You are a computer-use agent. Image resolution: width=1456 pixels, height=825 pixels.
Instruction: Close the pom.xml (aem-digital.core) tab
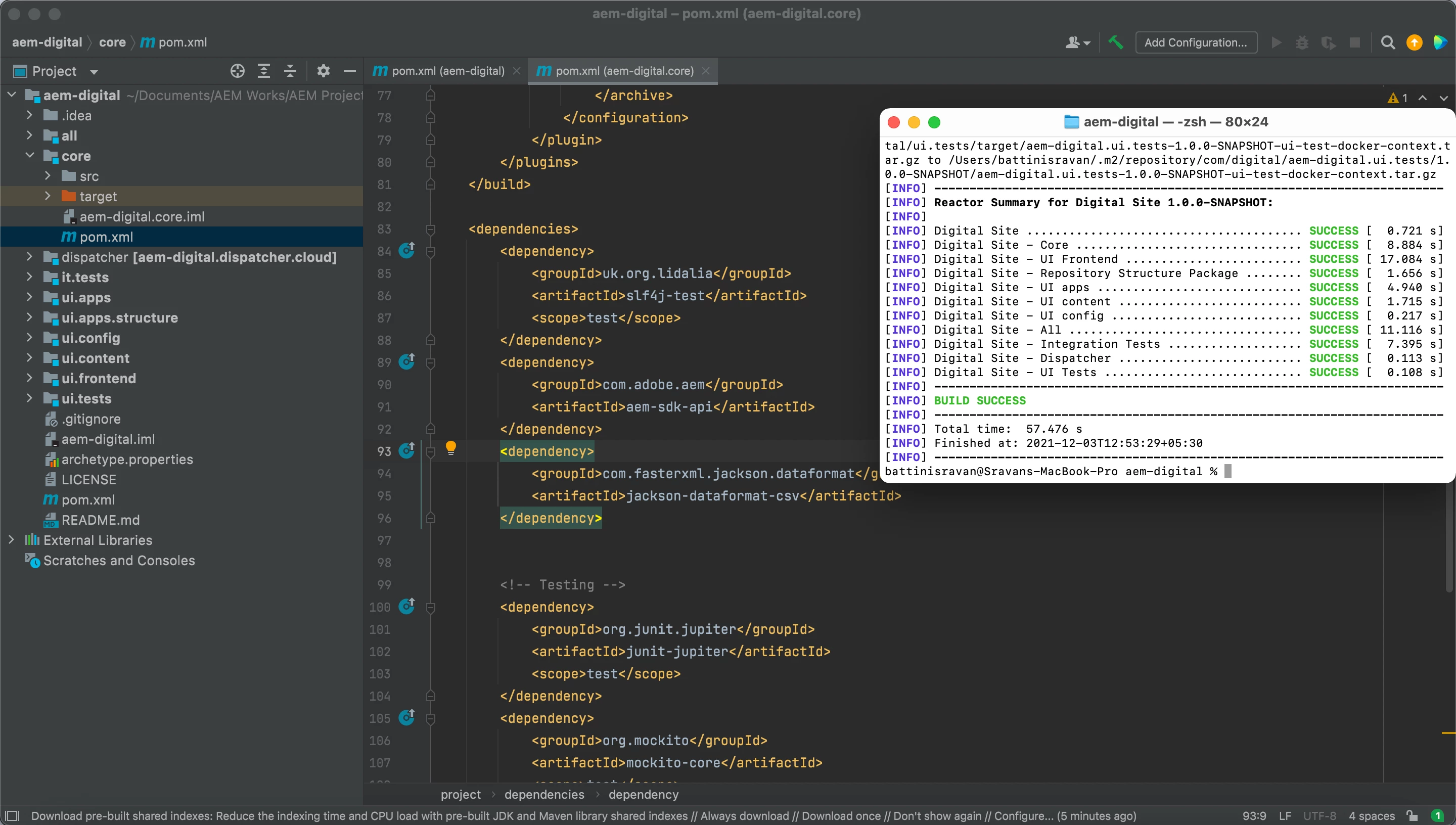point(706,71)
